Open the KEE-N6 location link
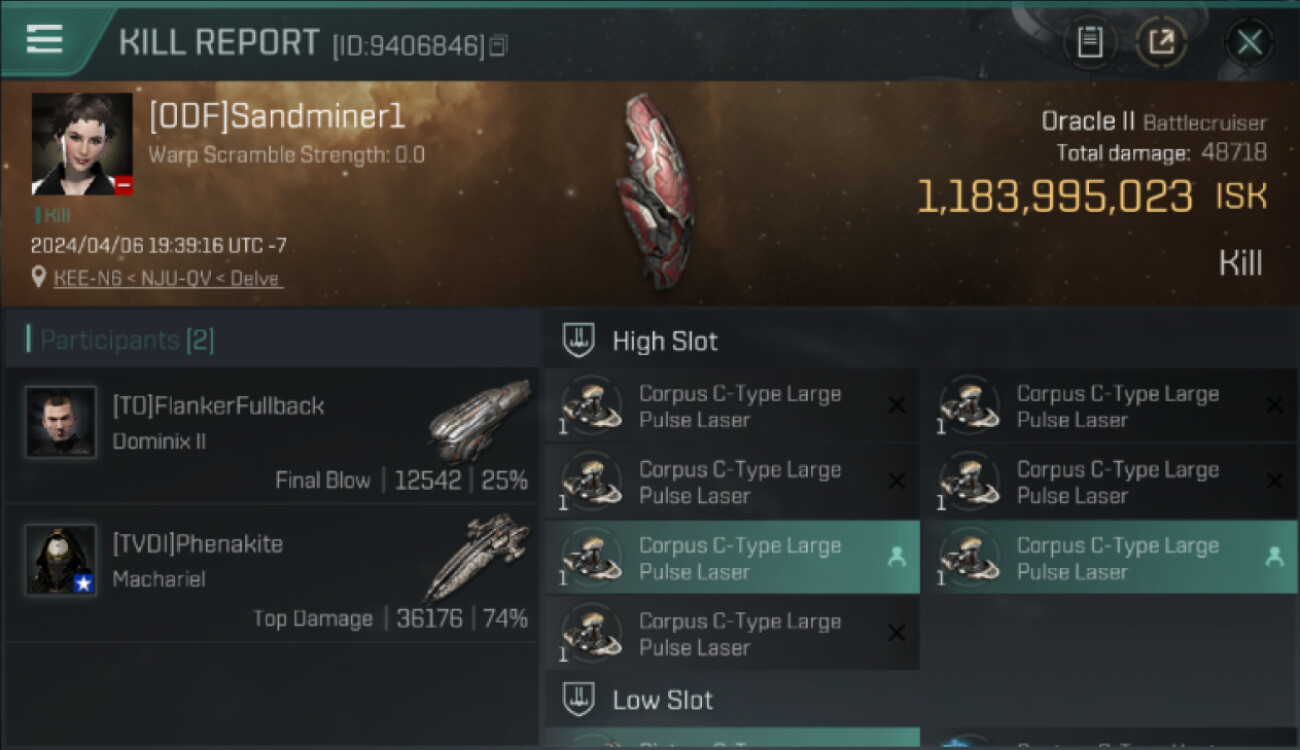 click(168, 278)
